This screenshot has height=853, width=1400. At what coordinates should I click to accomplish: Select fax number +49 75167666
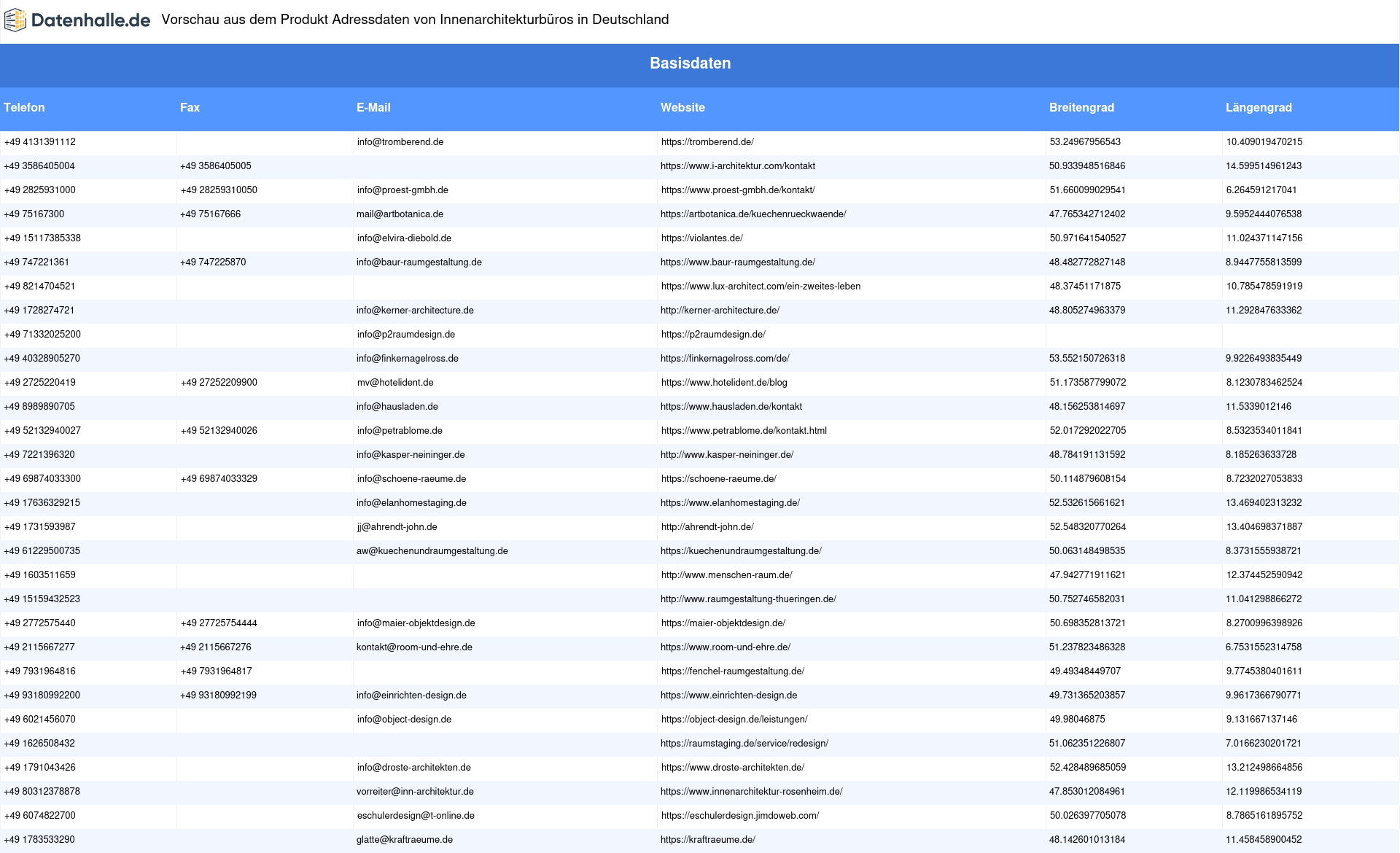click(x=210, y=214)
